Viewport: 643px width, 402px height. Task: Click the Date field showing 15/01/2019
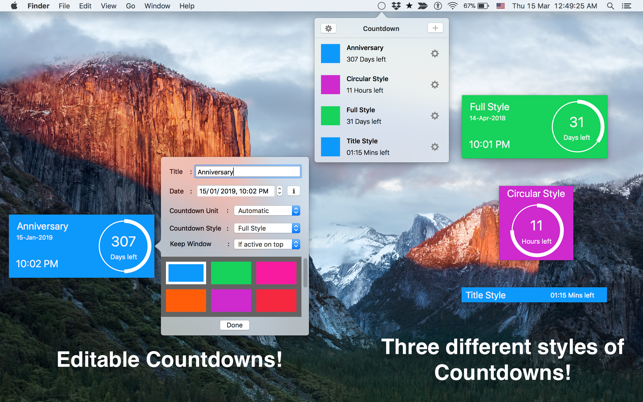(237, 191)
